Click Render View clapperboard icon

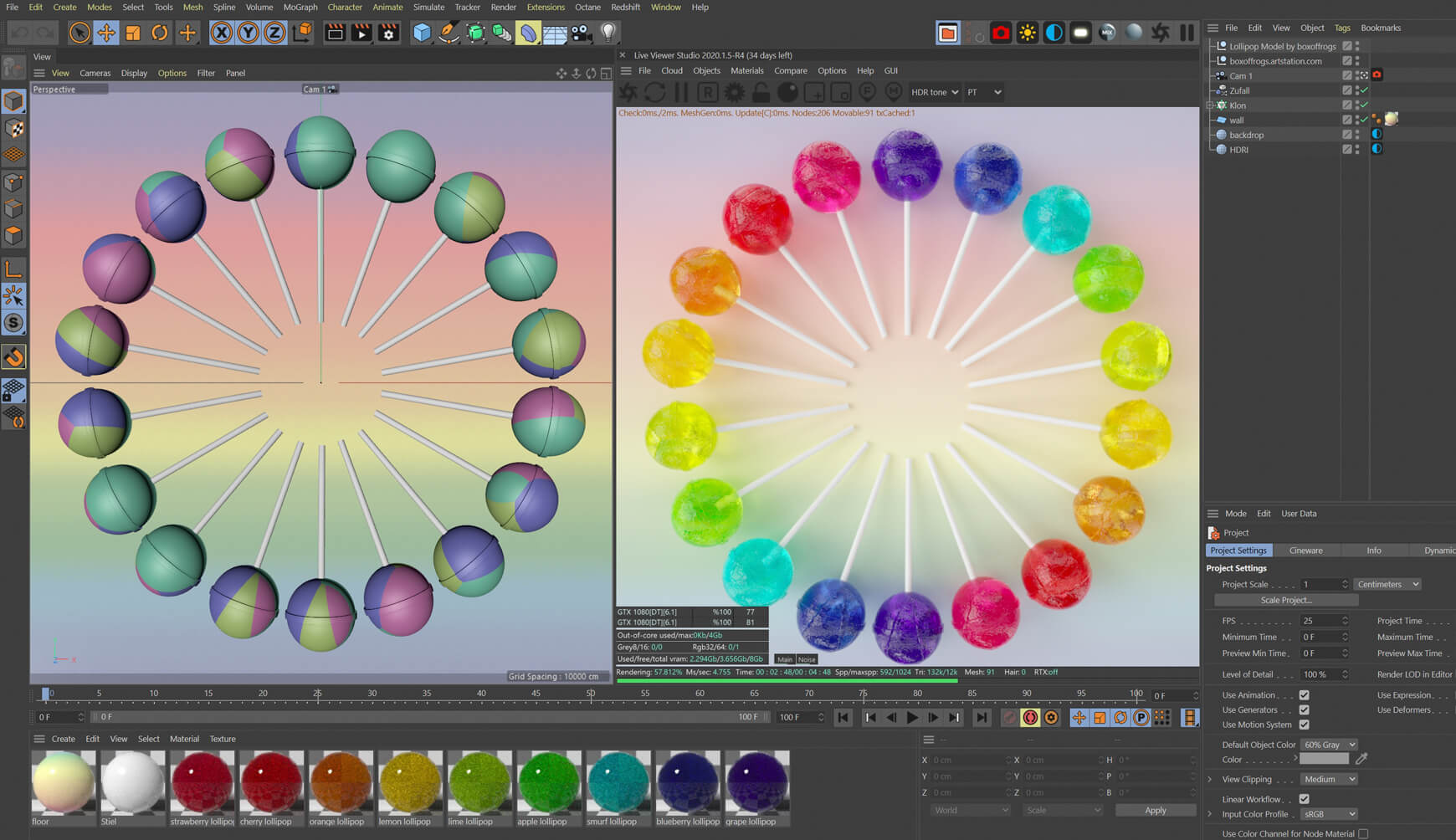click(334, 33)
